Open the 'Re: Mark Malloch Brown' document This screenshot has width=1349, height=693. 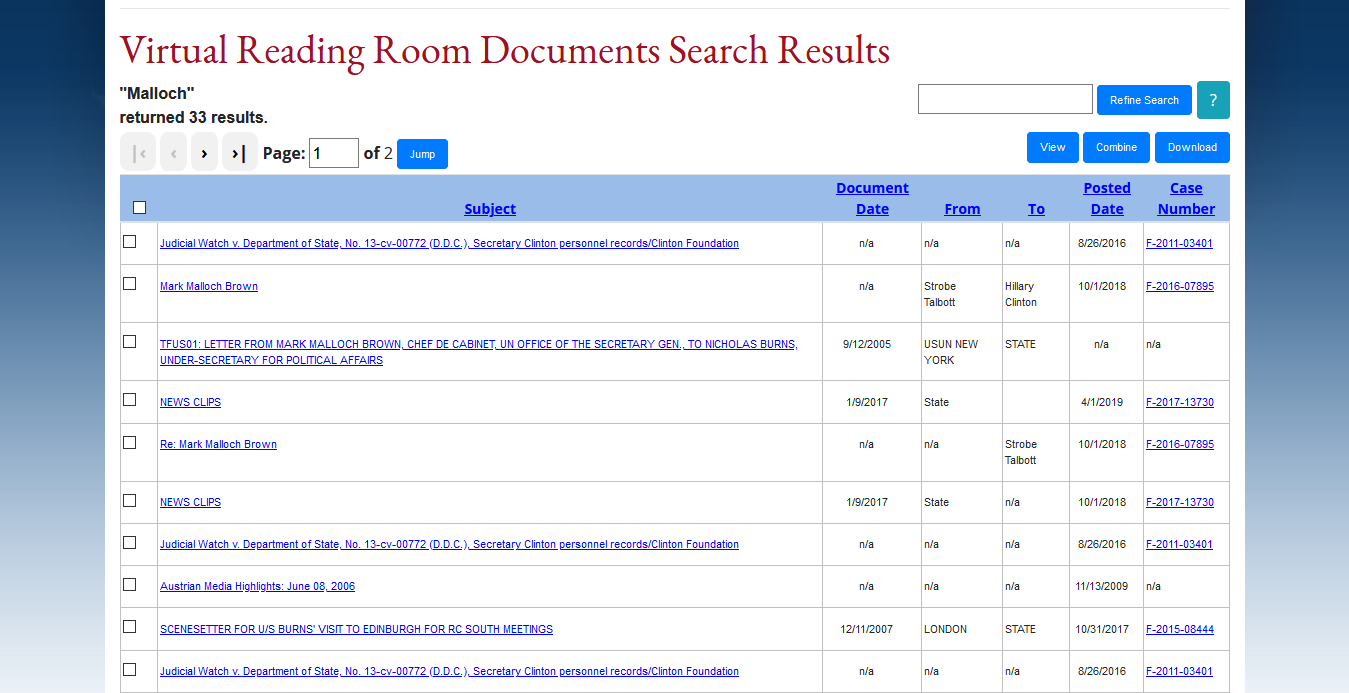218,444
